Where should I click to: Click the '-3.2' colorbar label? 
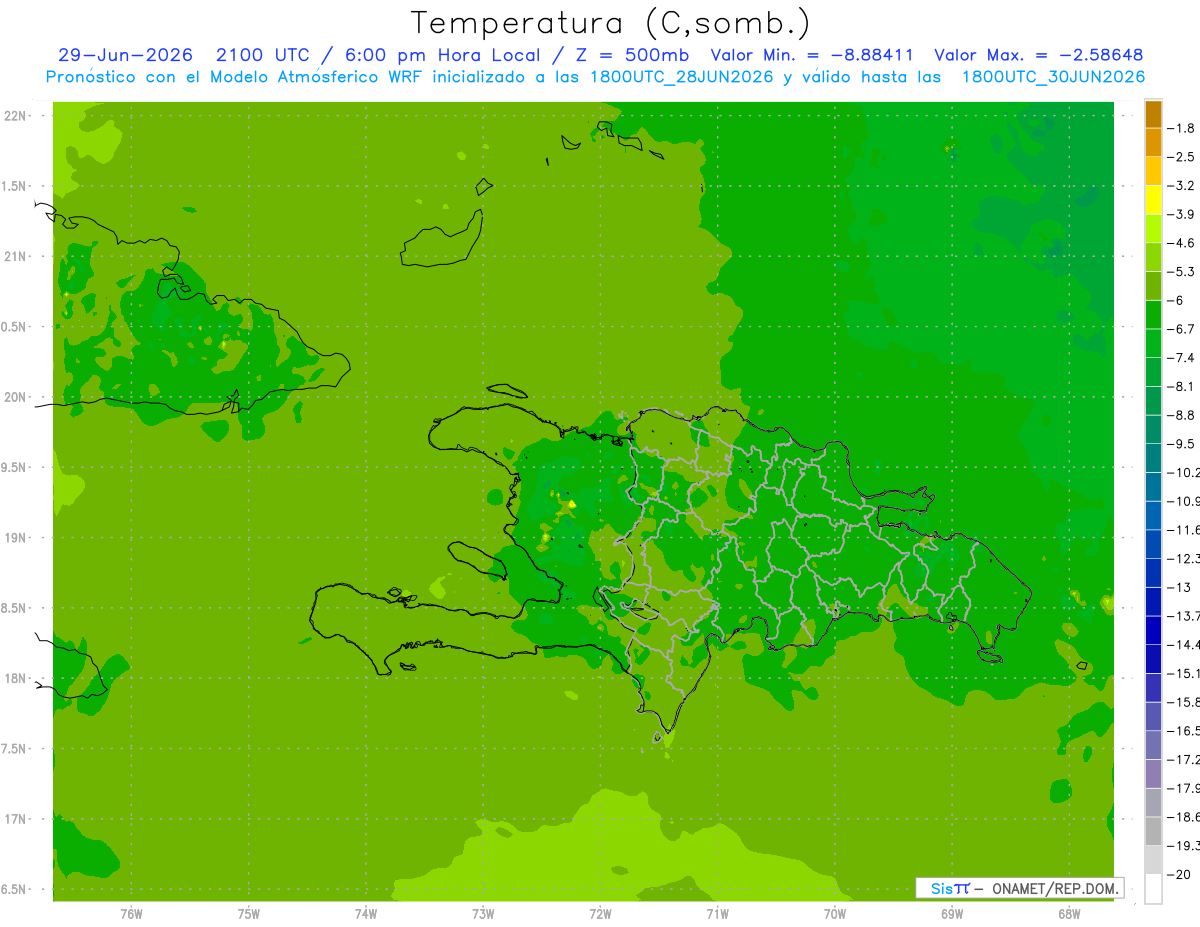tap(1181, 186)
